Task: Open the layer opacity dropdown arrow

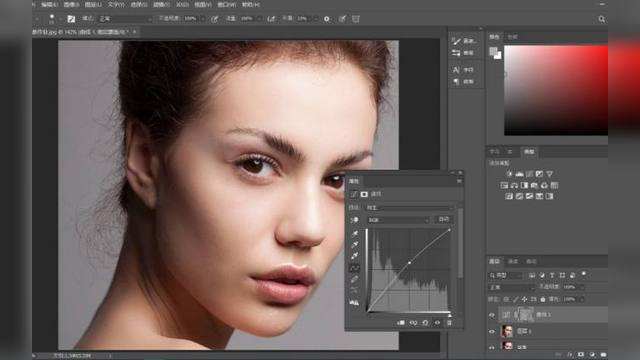Action: pyautogui.click(x=582, y=287)
